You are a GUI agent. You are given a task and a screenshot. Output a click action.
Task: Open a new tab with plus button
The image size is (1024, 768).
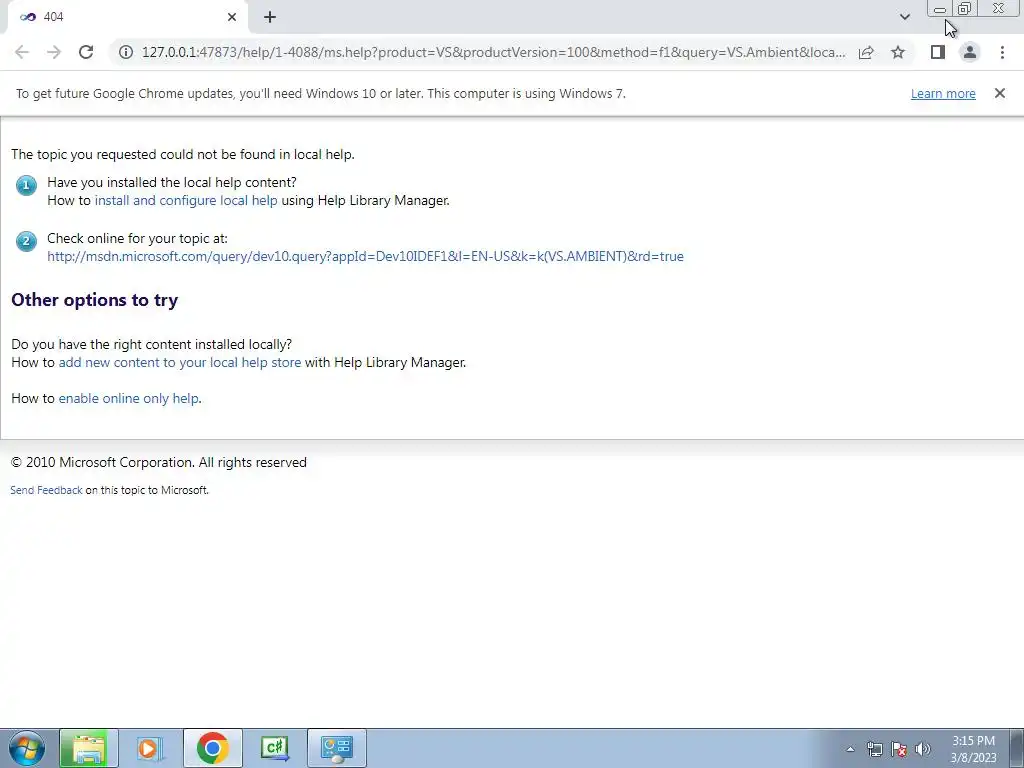(270, 17)
